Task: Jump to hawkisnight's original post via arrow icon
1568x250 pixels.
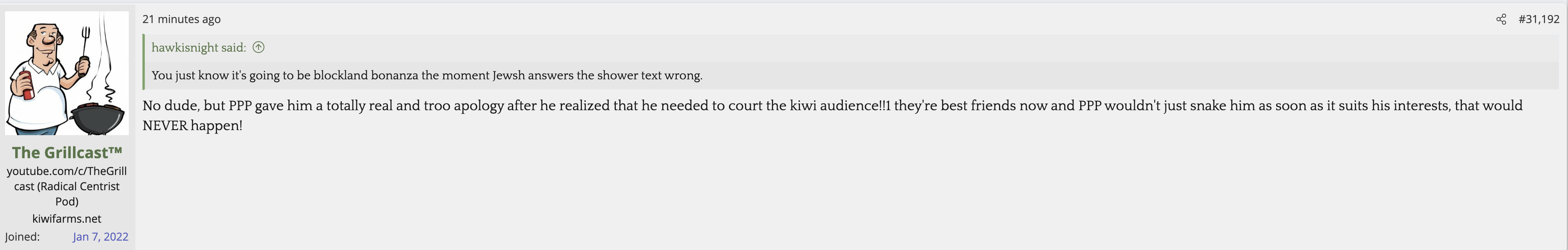Action: pyautogui.click(x=259, y=48)
